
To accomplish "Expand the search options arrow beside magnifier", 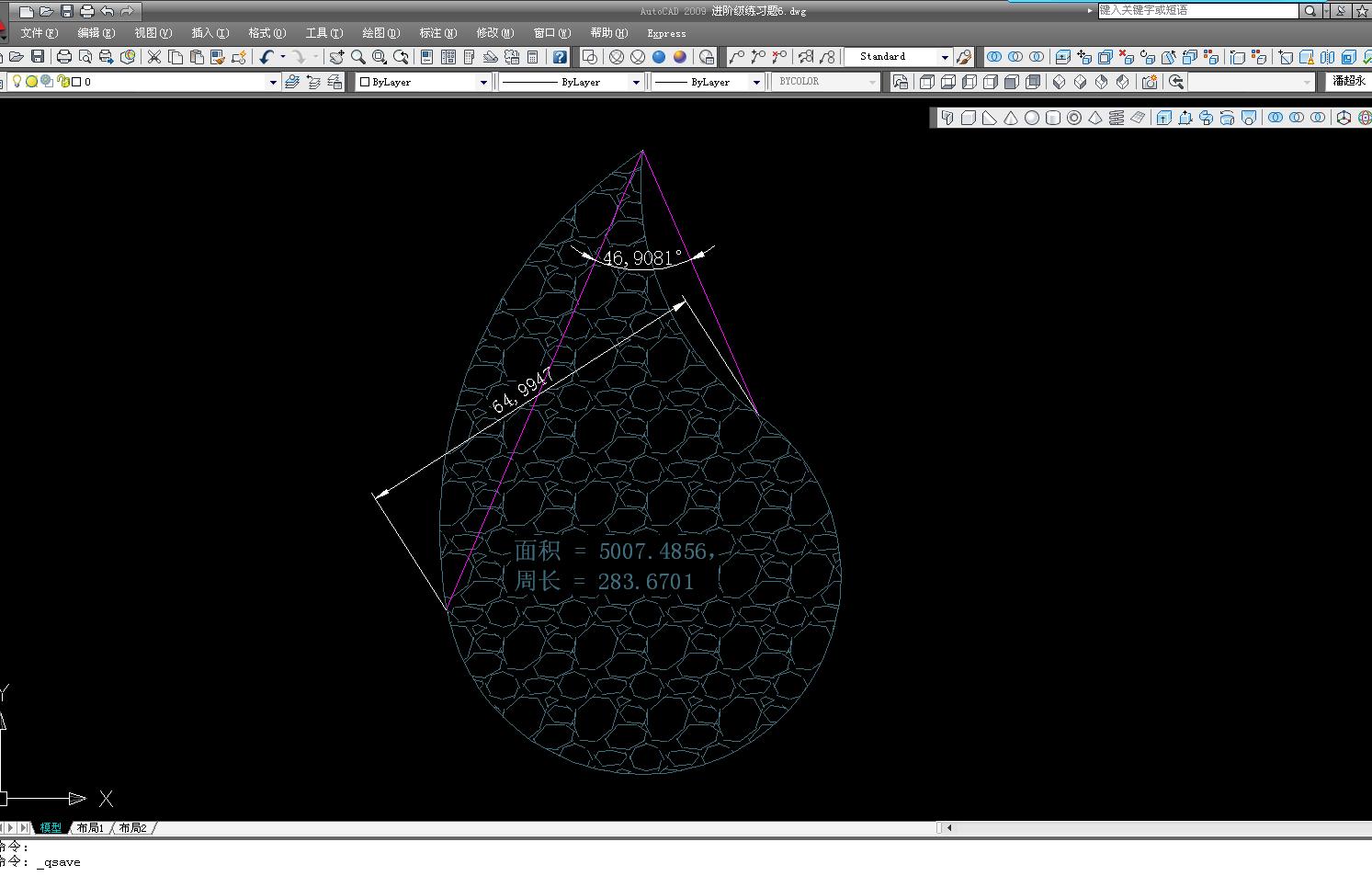I will point(1324,11).
